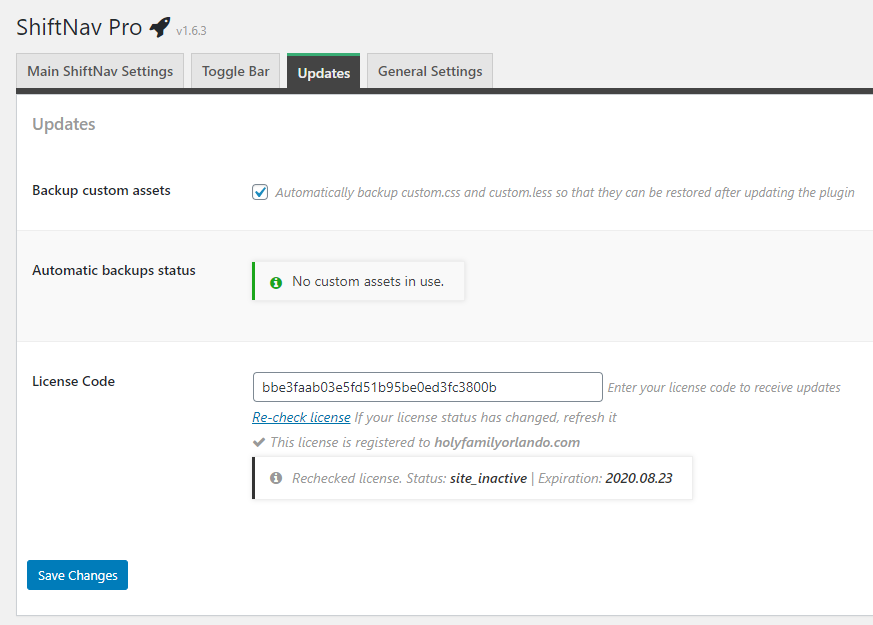873x625 pixels.
Task: Click the Re-check license link
Action: coord(301,417)
